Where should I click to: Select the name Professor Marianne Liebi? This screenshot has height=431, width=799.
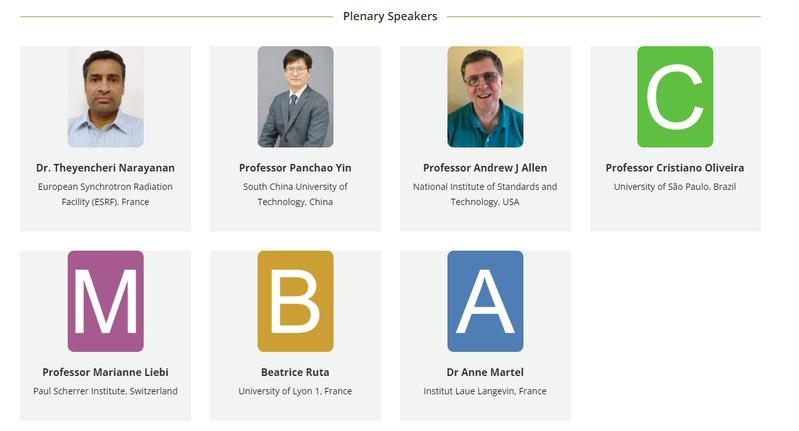point(105,372)
